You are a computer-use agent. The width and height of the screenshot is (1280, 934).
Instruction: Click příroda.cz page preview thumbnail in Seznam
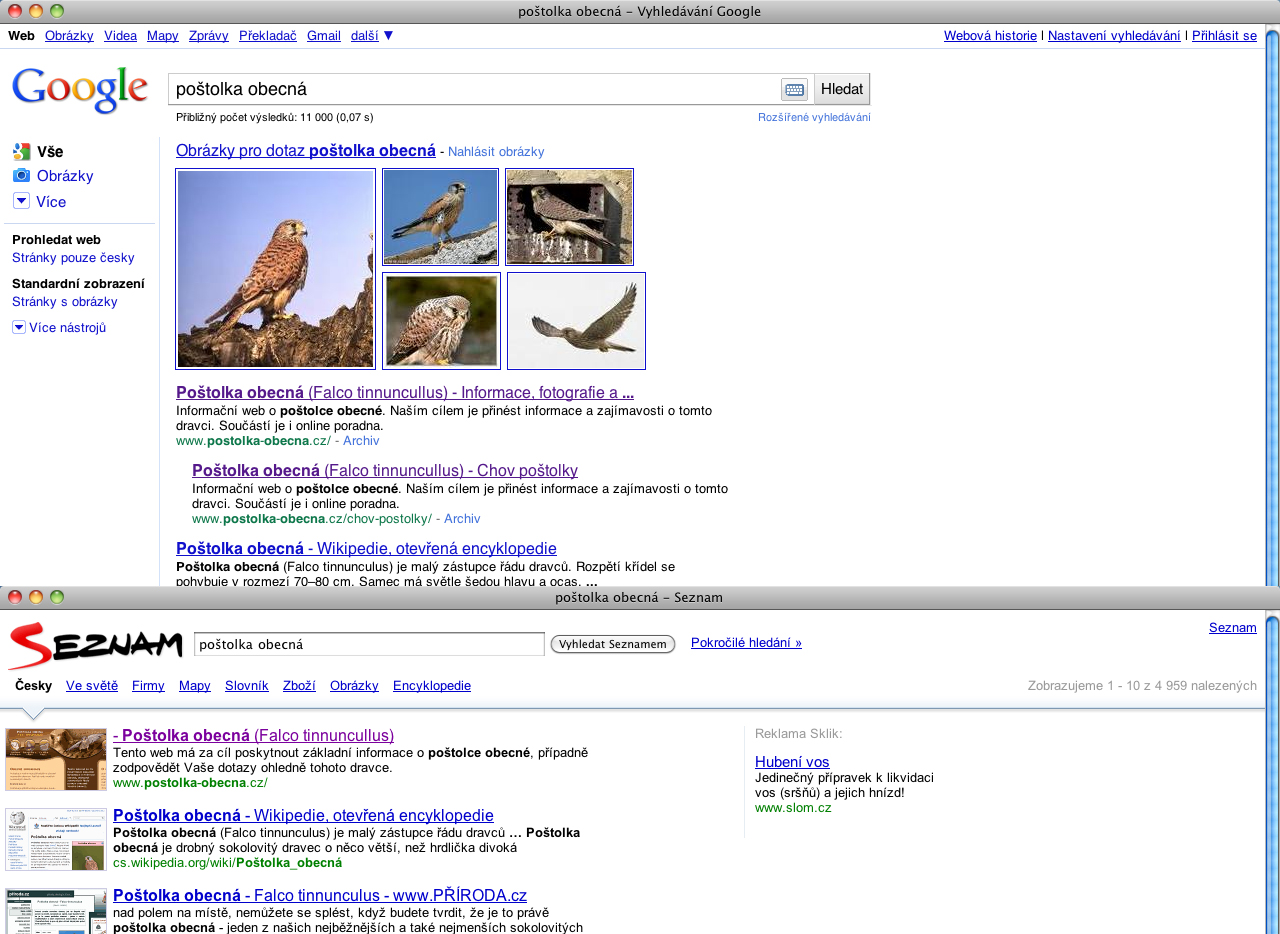(56, 911)
